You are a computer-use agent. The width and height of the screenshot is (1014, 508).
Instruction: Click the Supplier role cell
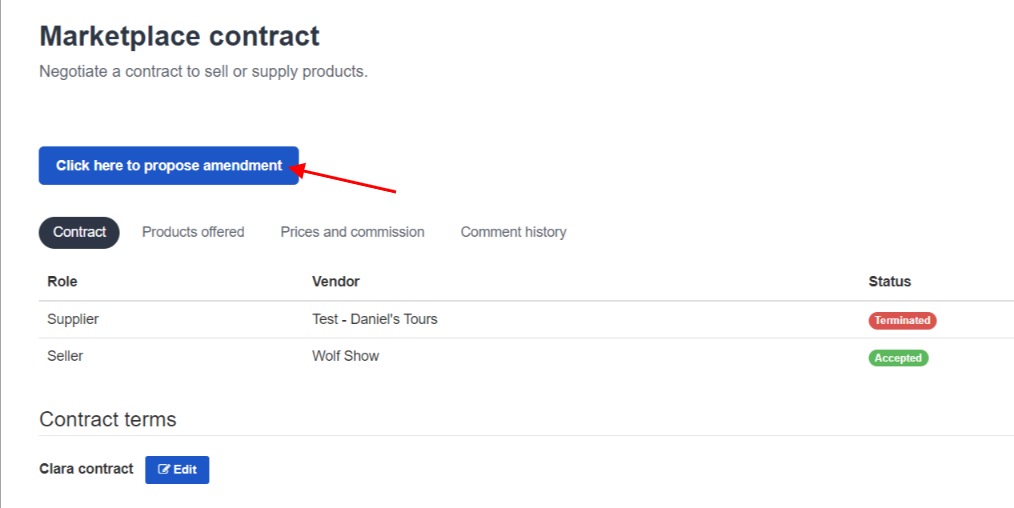(x=73, y=319)
